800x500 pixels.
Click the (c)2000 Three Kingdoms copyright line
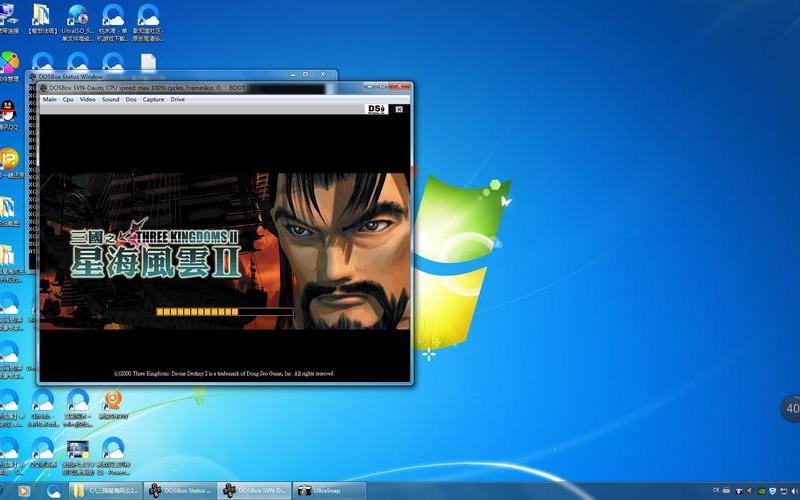pyautogui.click(x=224, y=373)
